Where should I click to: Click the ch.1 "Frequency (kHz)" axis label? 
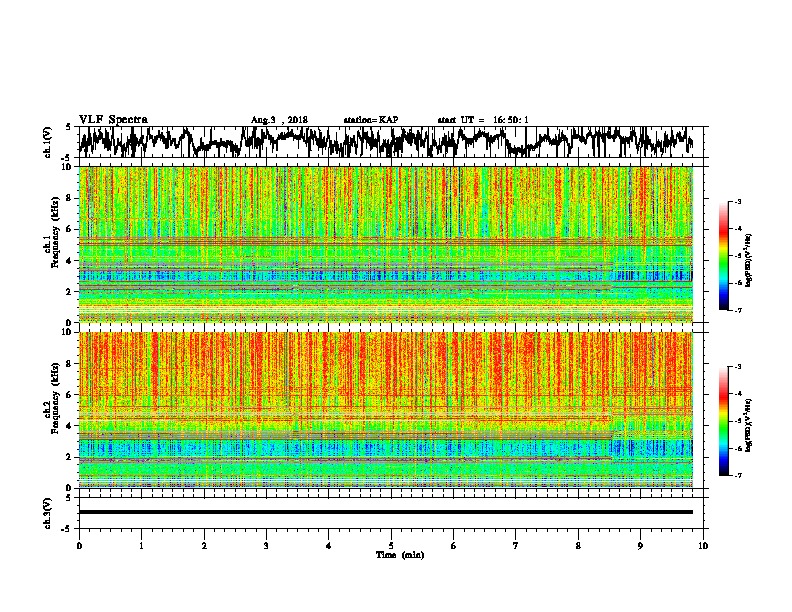tap(55, 230)
